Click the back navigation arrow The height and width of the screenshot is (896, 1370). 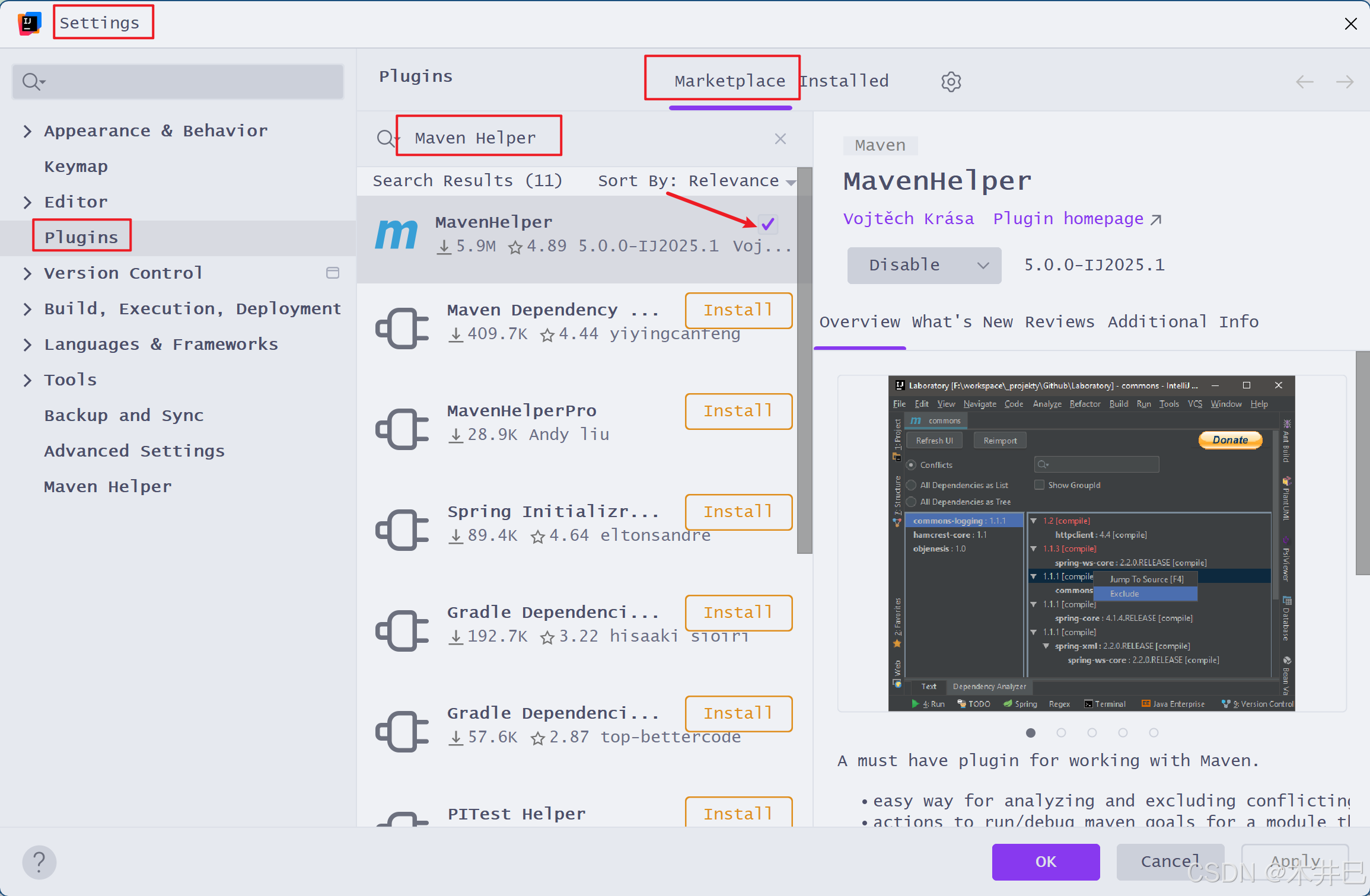[x=1305, y=82]
